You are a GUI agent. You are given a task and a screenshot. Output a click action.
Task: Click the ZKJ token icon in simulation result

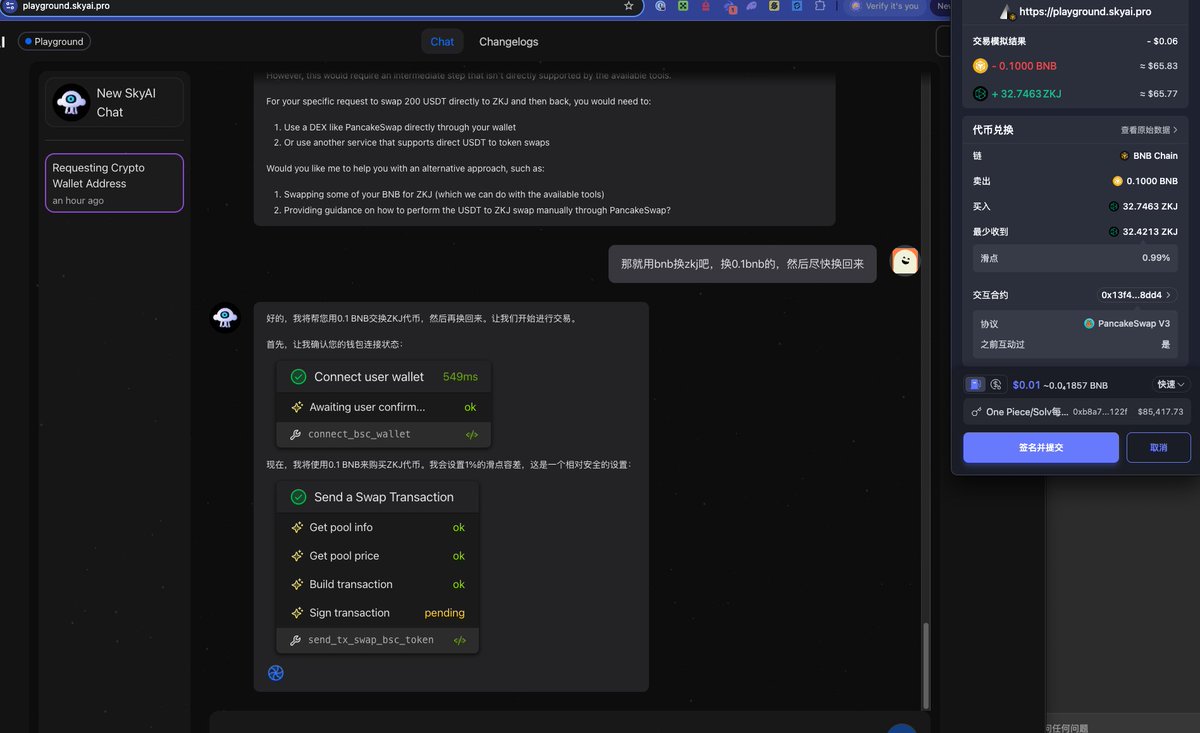(x=980, y=94)
